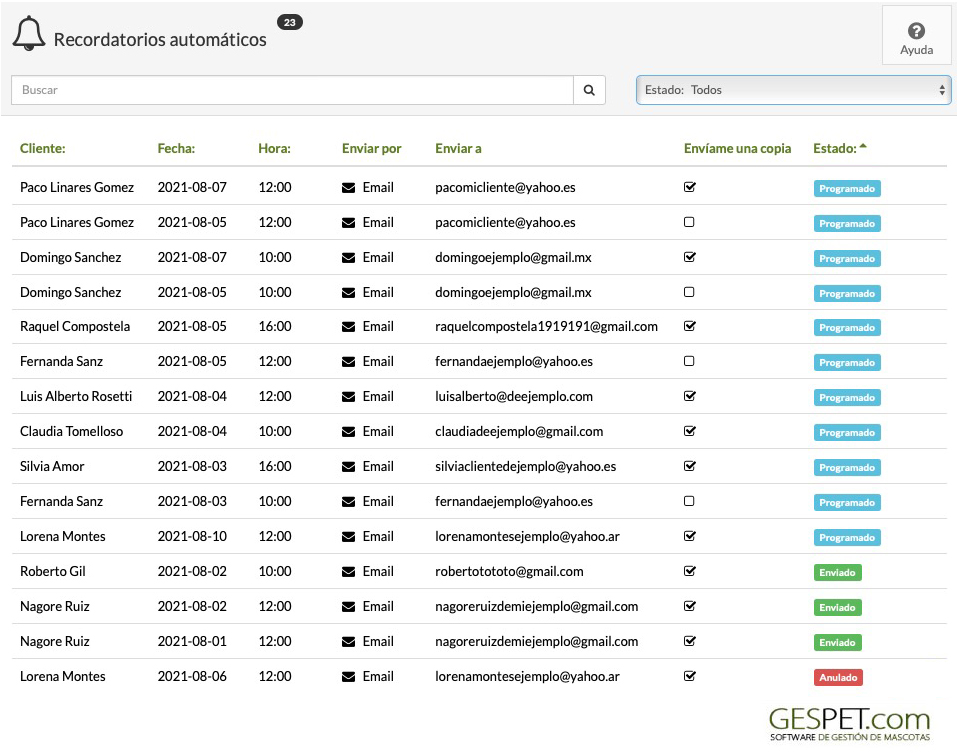Uncheck copy for Silvia Amor
The height and width of the screenshot is (753, 957).
[690, 466]
